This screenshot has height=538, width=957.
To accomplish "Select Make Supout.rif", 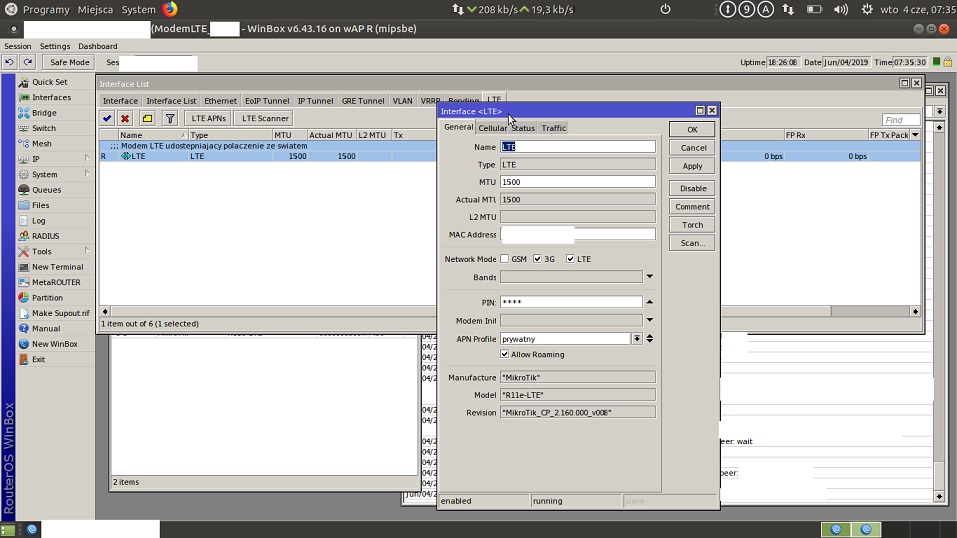I will [x=60, y=313].
